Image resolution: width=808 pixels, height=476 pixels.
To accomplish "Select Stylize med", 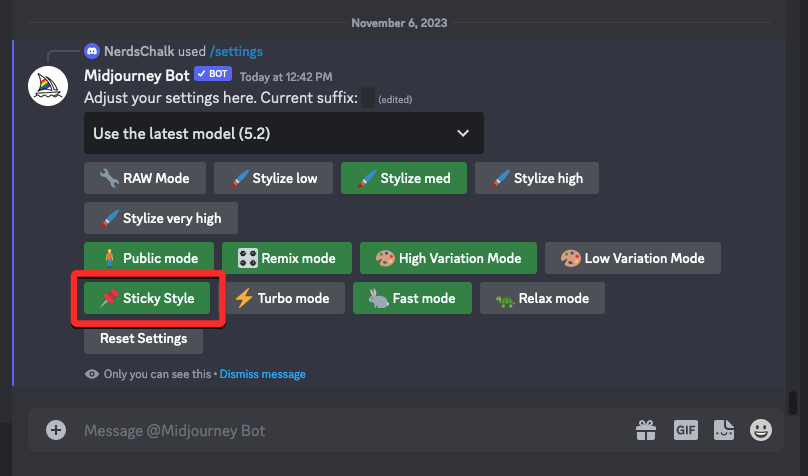I will coord(403,178).
